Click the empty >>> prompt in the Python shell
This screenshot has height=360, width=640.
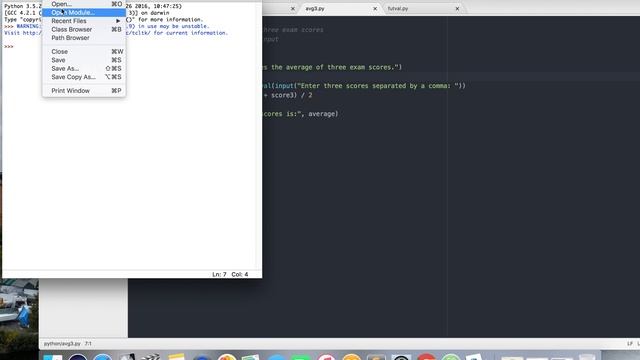point(9,47)
